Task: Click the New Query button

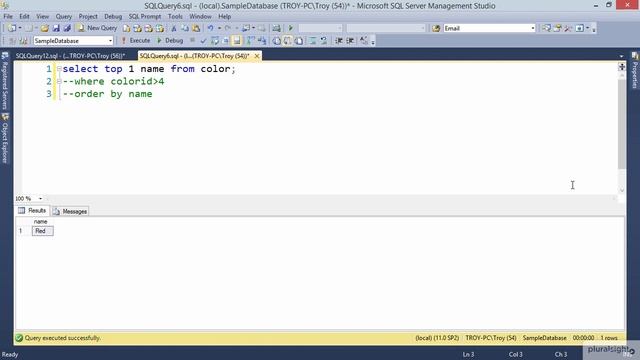Action: click(x=98, y=28)
